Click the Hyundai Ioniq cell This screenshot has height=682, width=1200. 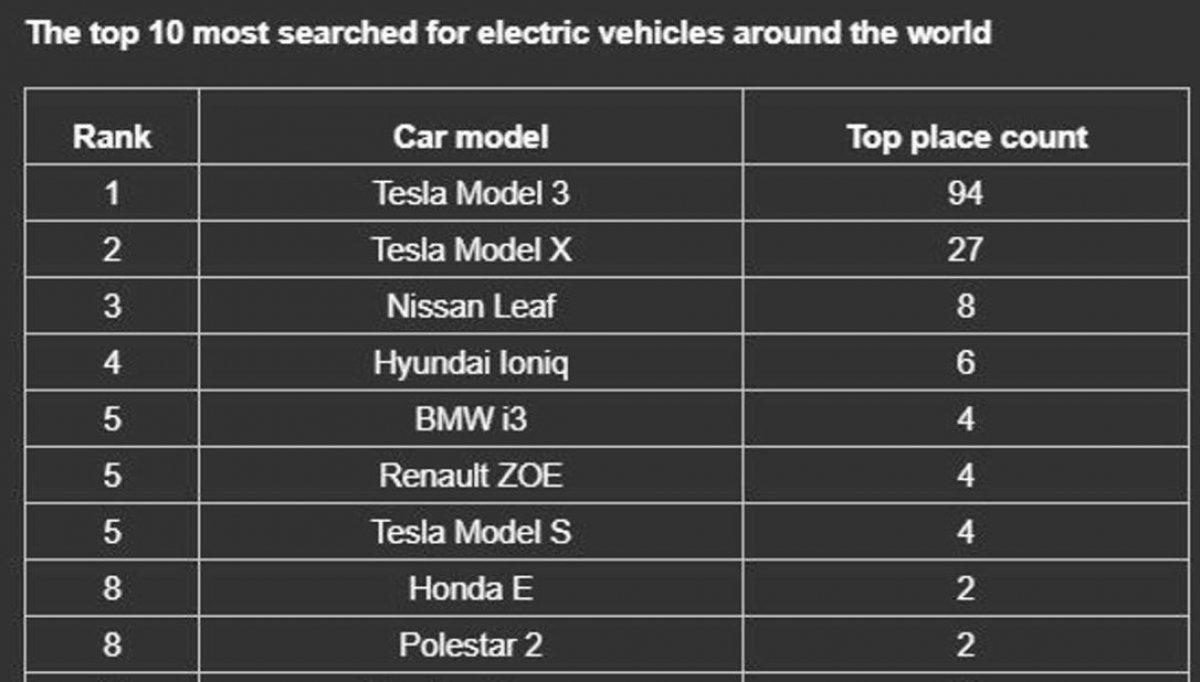pos(470,362)
